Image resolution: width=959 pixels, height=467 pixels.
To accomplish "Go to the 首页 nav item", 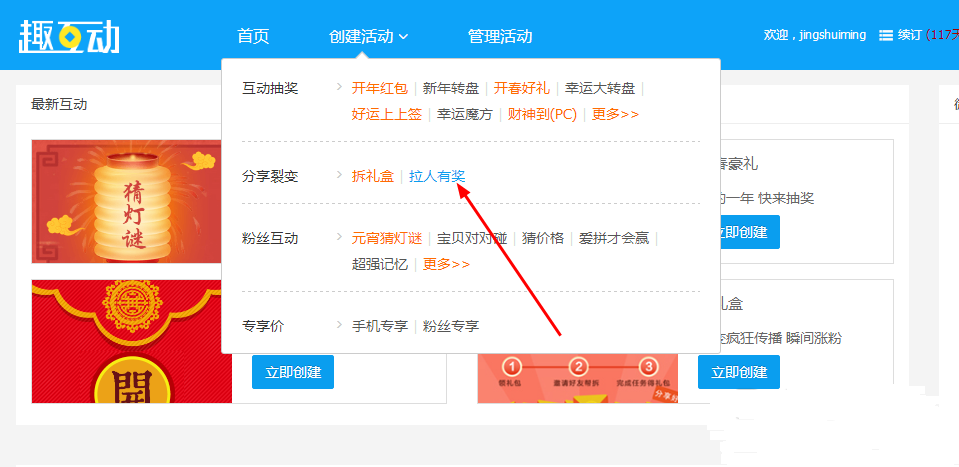I will point(253,36).
